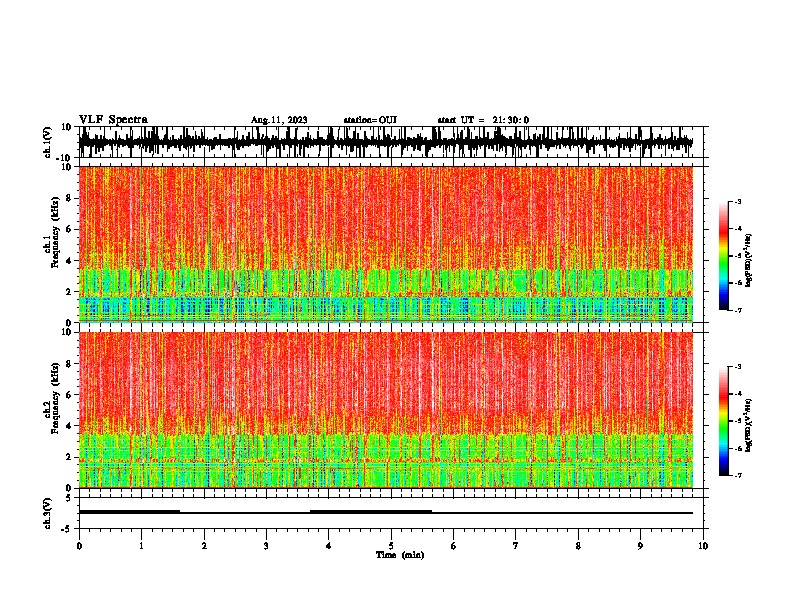The width and height of the screenshot is (792, 612).
Task: Click the "-3" top label of ch.1 color bar
Action: (737, 201)
